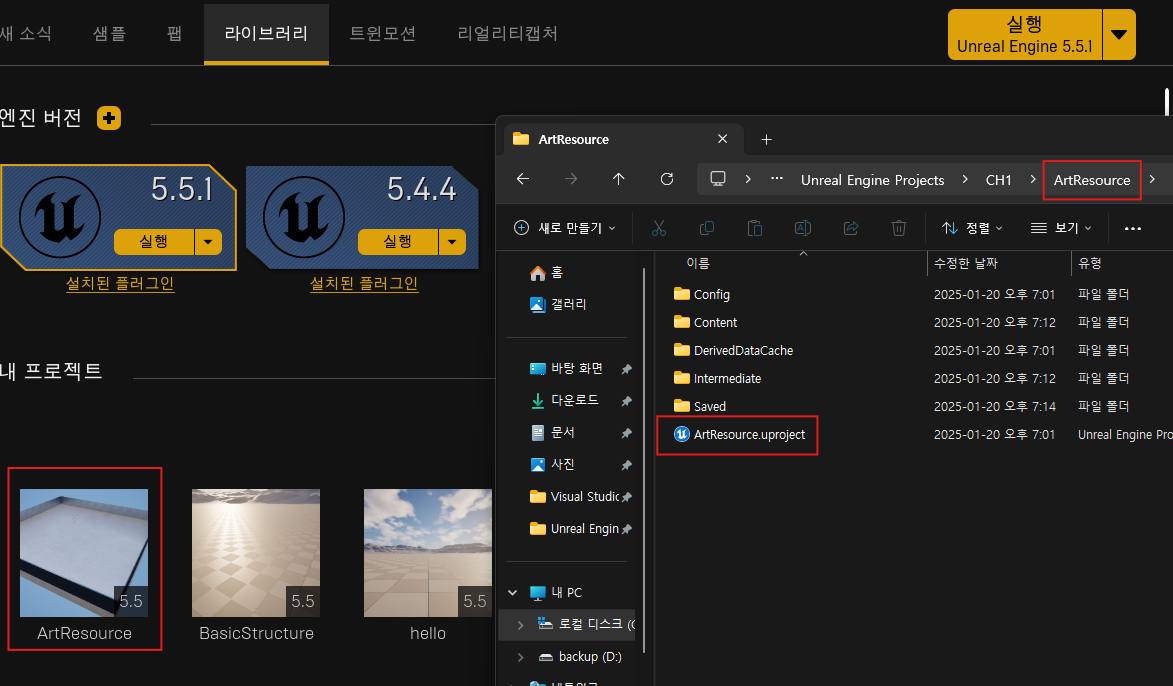The height and width of the screenshot is (686, 1173).
Task: Click 실행 on the 5.5.1 engine card
Action: click(x=153, y=242)
